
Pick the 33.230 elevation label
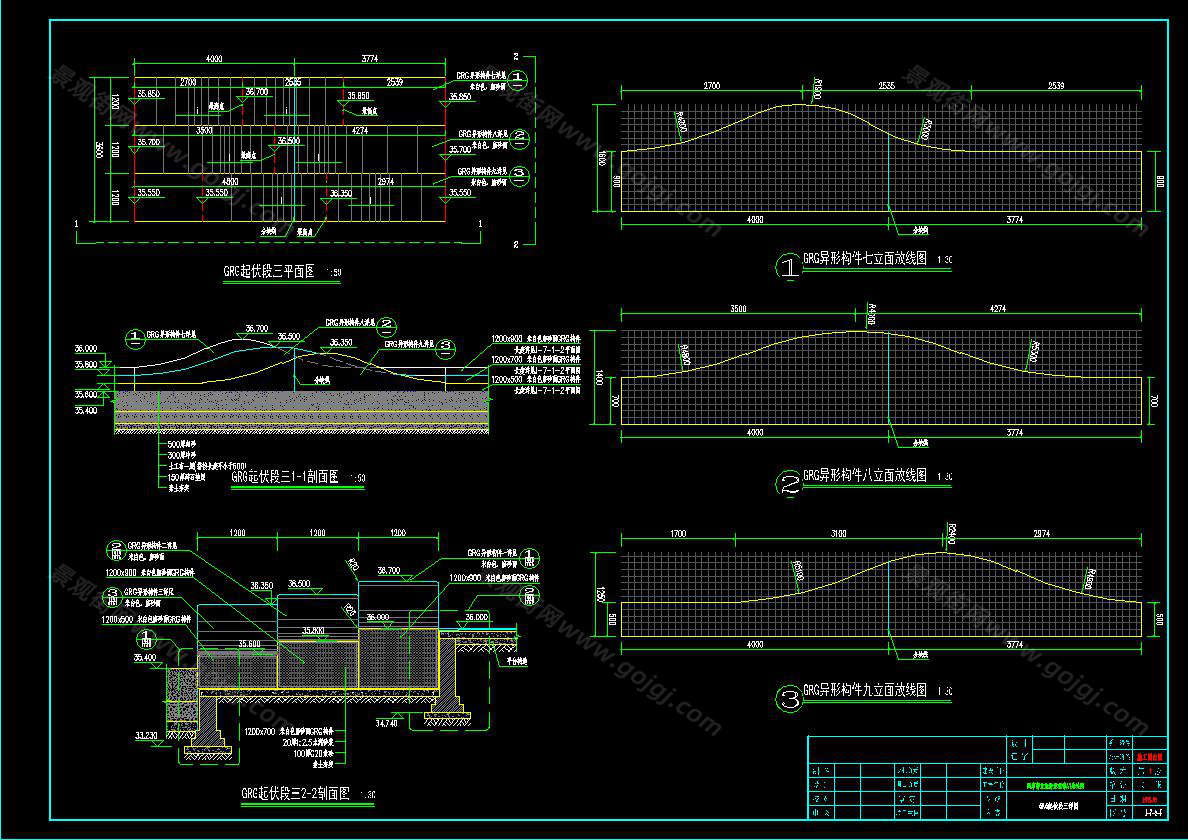pyautogui.click(x=147, y=735)
